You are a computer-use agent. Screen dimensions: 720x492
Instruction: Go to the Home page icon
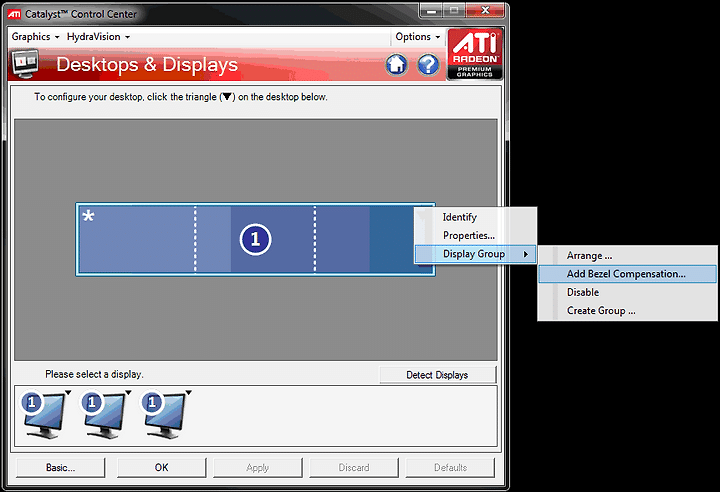[x=396, y=64]
